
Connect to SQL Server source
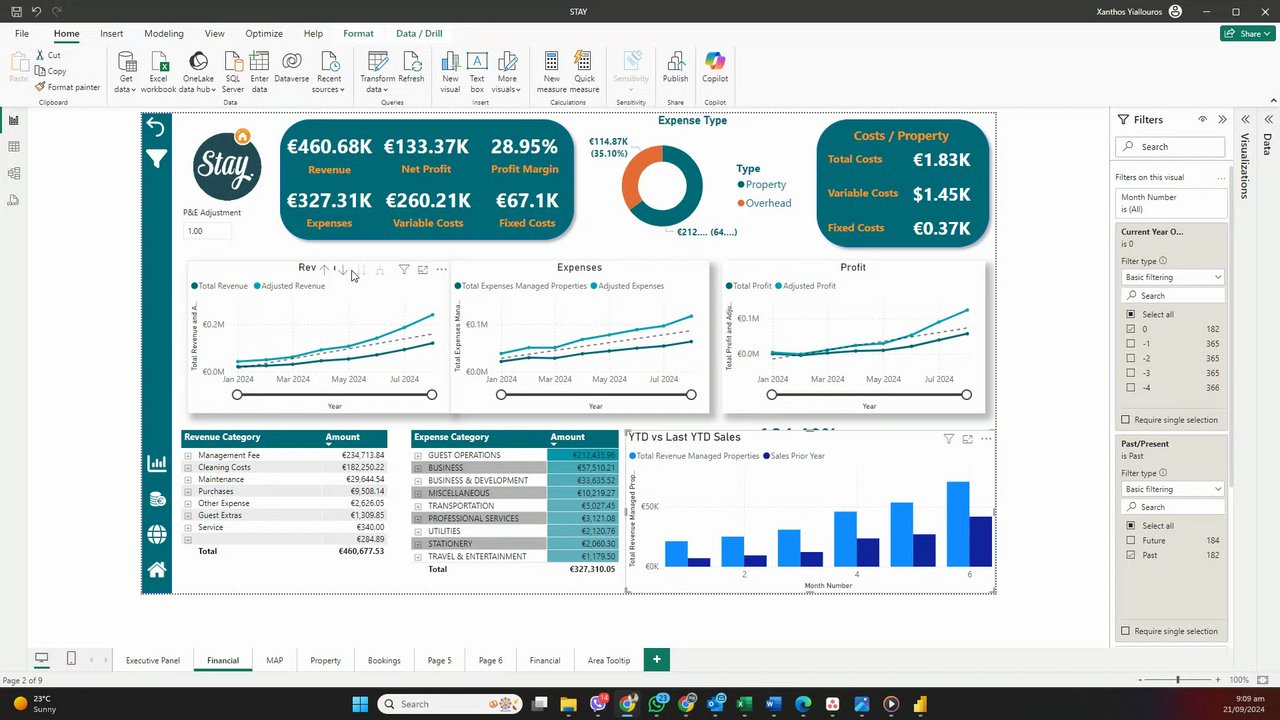233,72
